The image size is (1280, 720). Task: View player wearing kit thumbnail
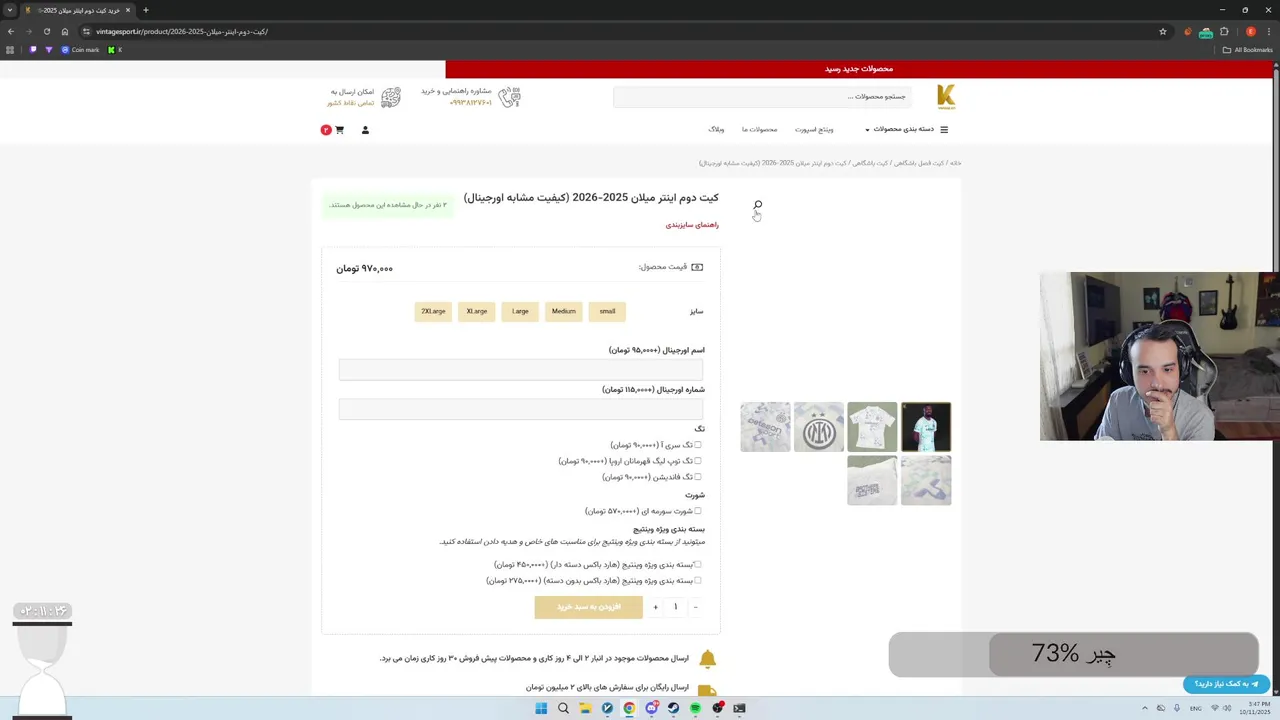pos(926,427)
